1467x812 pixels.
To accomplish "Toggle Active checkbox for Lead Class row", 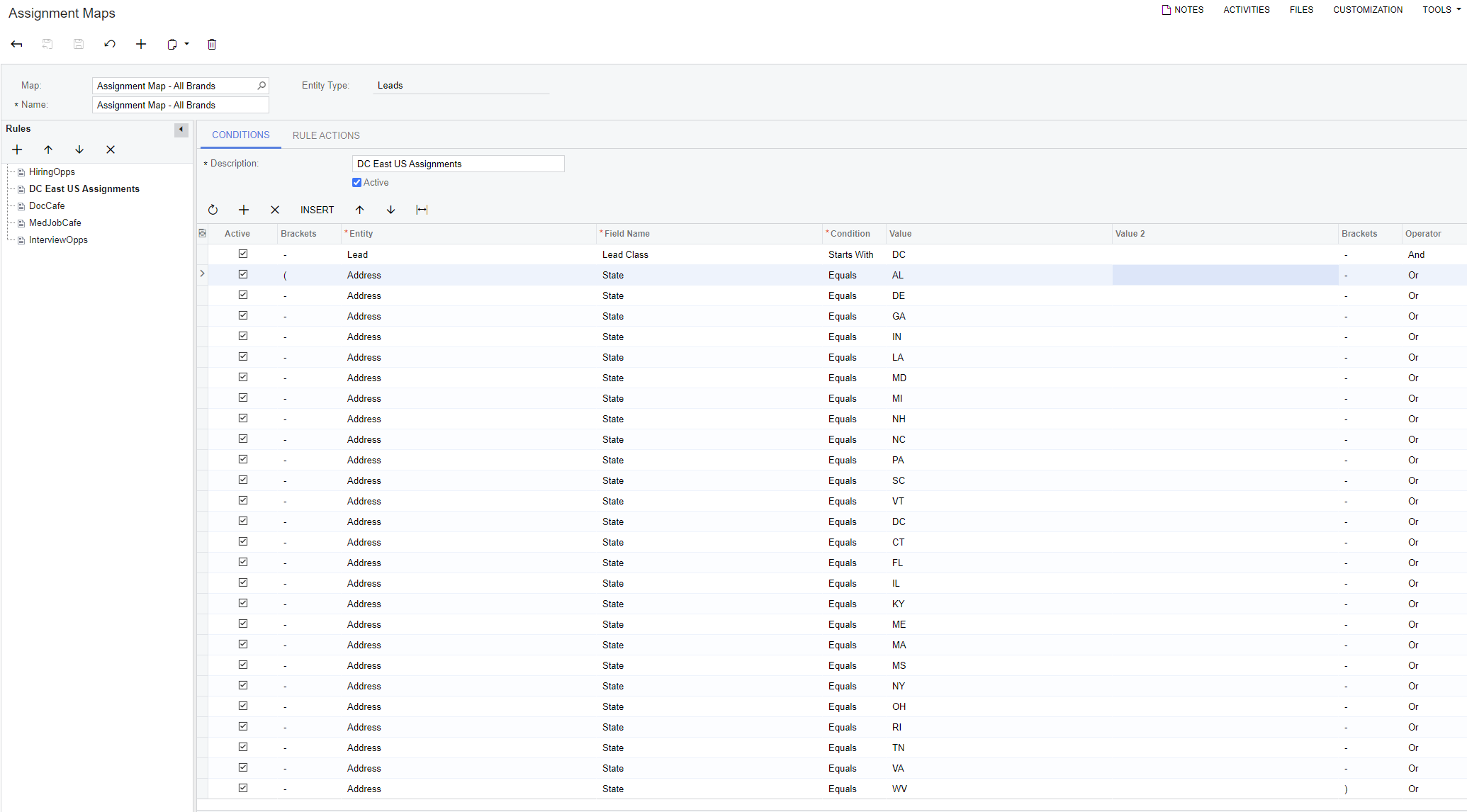I will (243, 254).
